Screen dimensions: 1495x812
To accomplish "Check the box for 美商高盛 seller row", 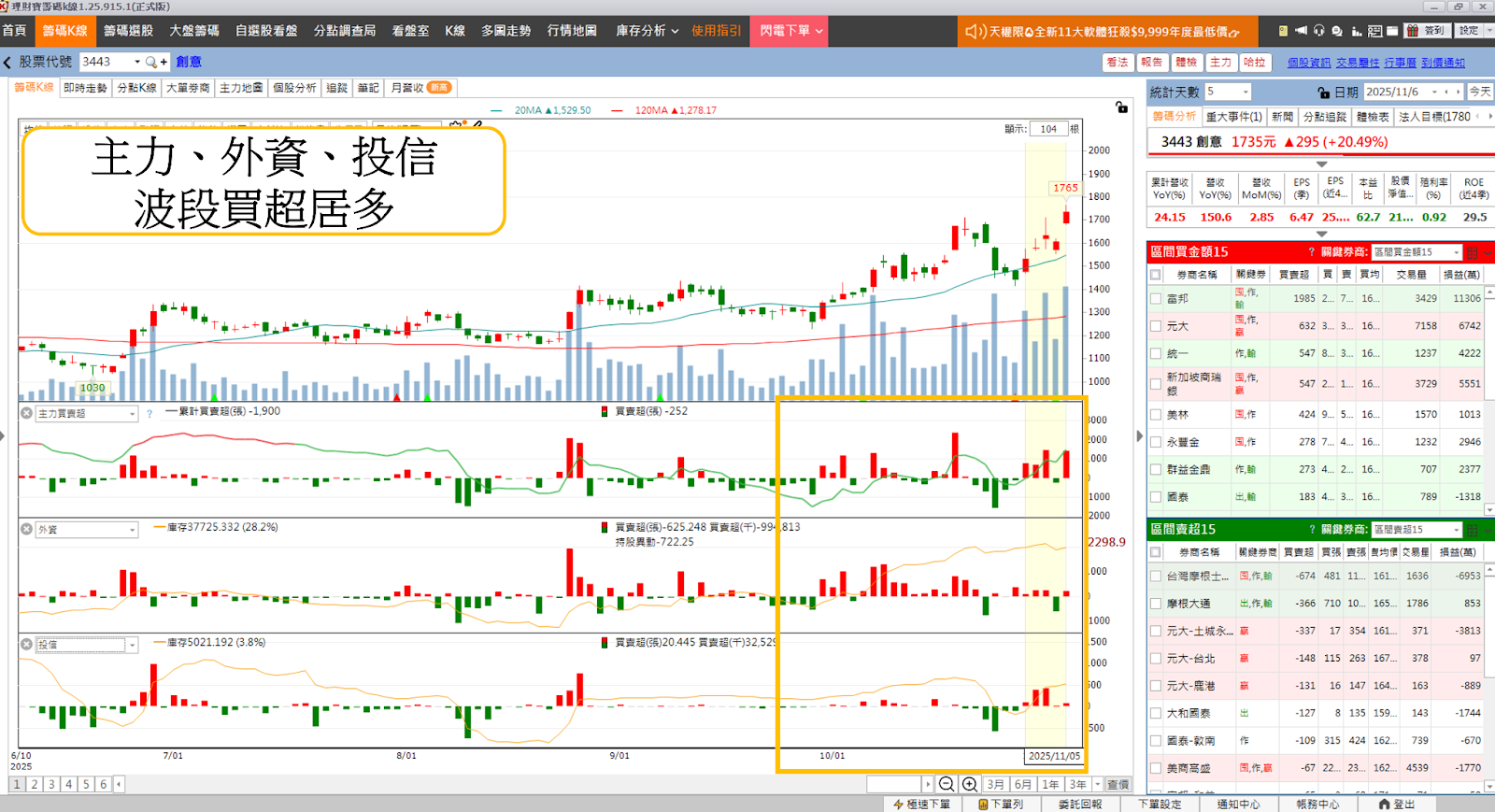I will click(x=1156, y=768).
